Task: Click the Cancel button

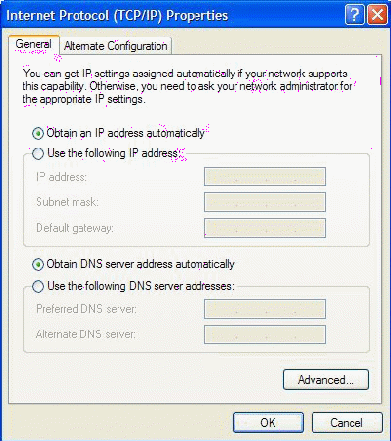Action: (x=347, y=423)
